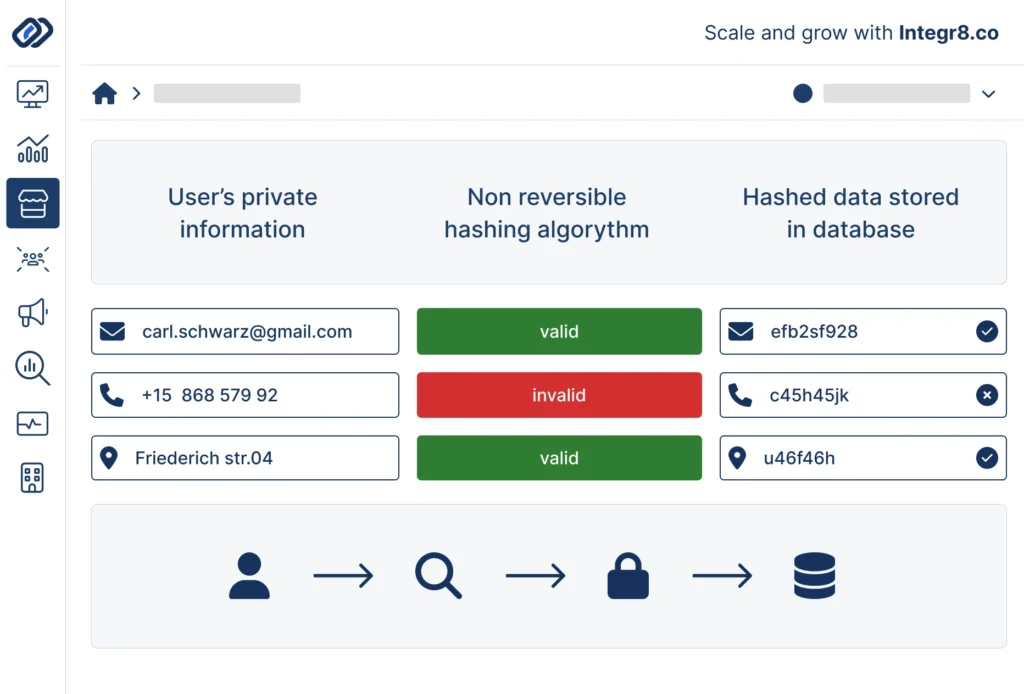Click the user avatar circle

coord(803,93)
